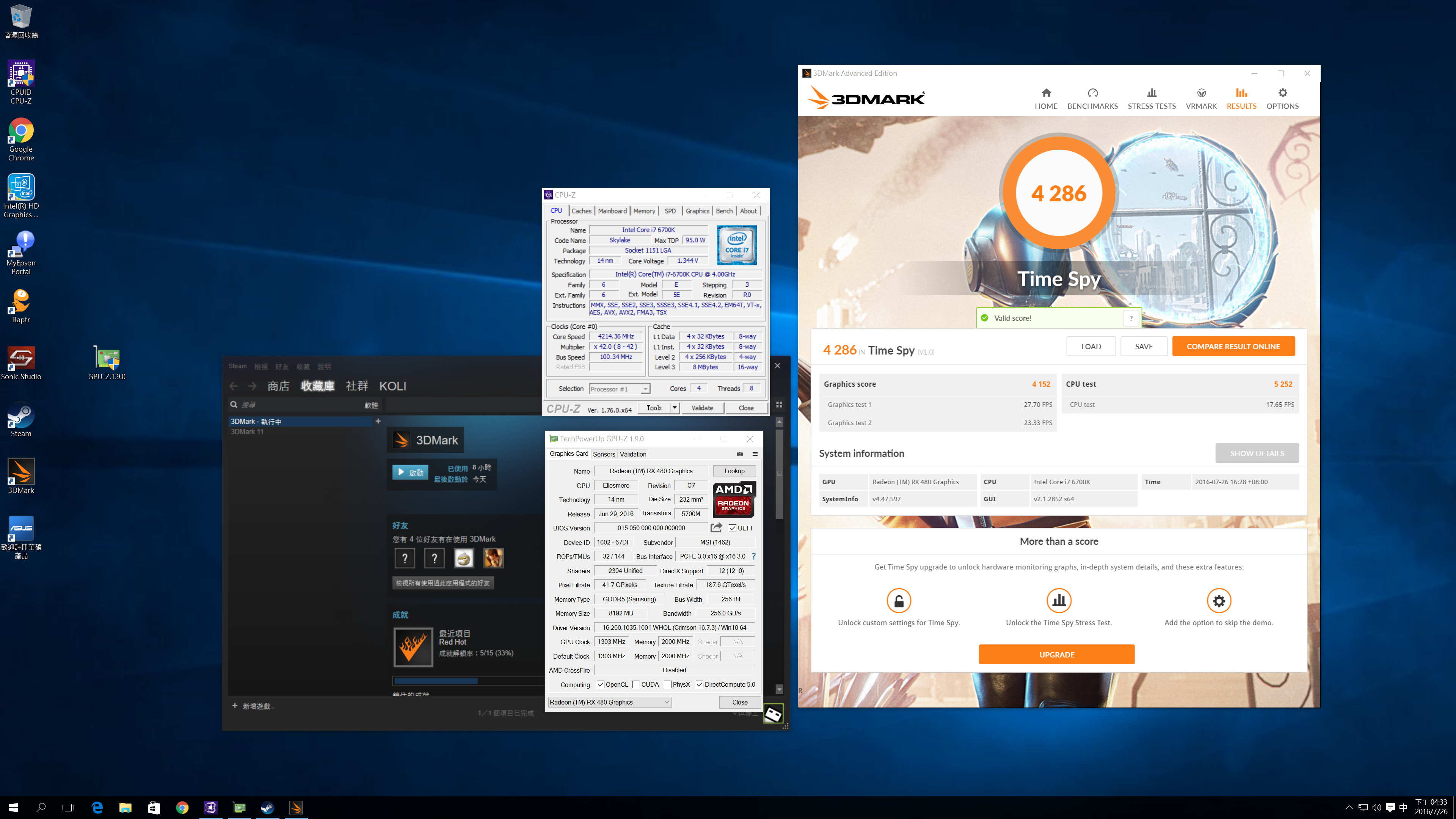Switch Steam library to grid view icon
Viewport: 1456px width, 819px height.
coord(779,405)
